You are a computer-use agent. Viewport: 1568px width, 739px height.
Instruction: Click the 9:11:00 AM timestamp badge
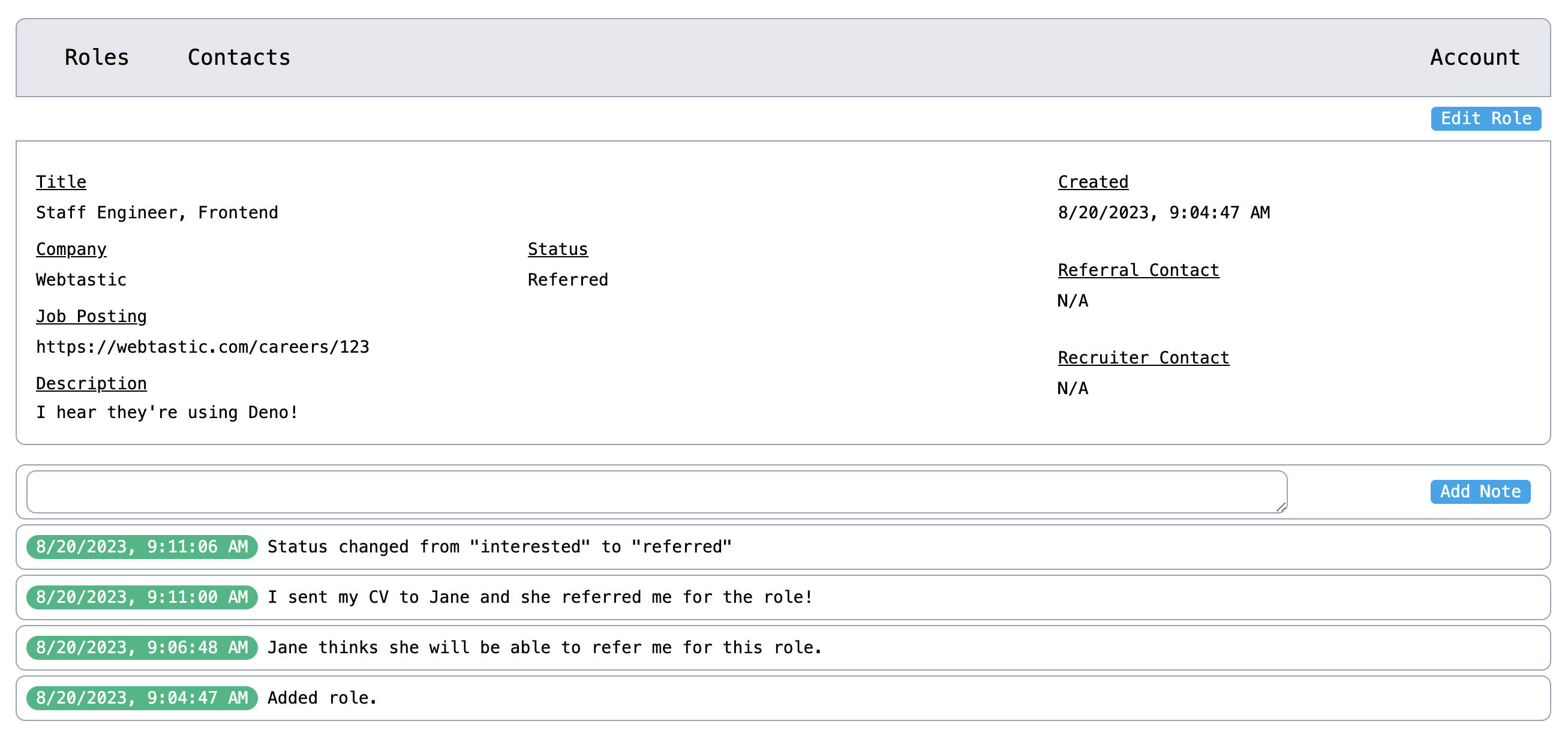(142, 597)
